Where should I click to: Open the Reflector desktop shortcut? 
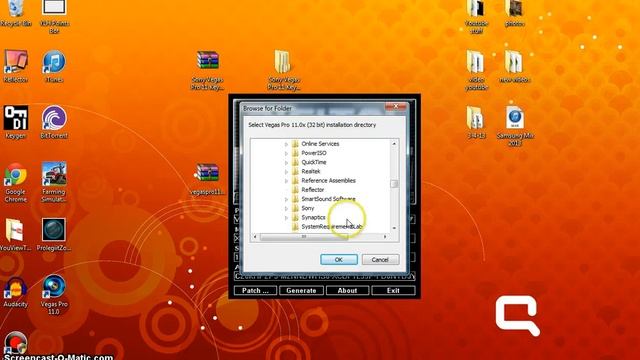(x=16, y=67)
